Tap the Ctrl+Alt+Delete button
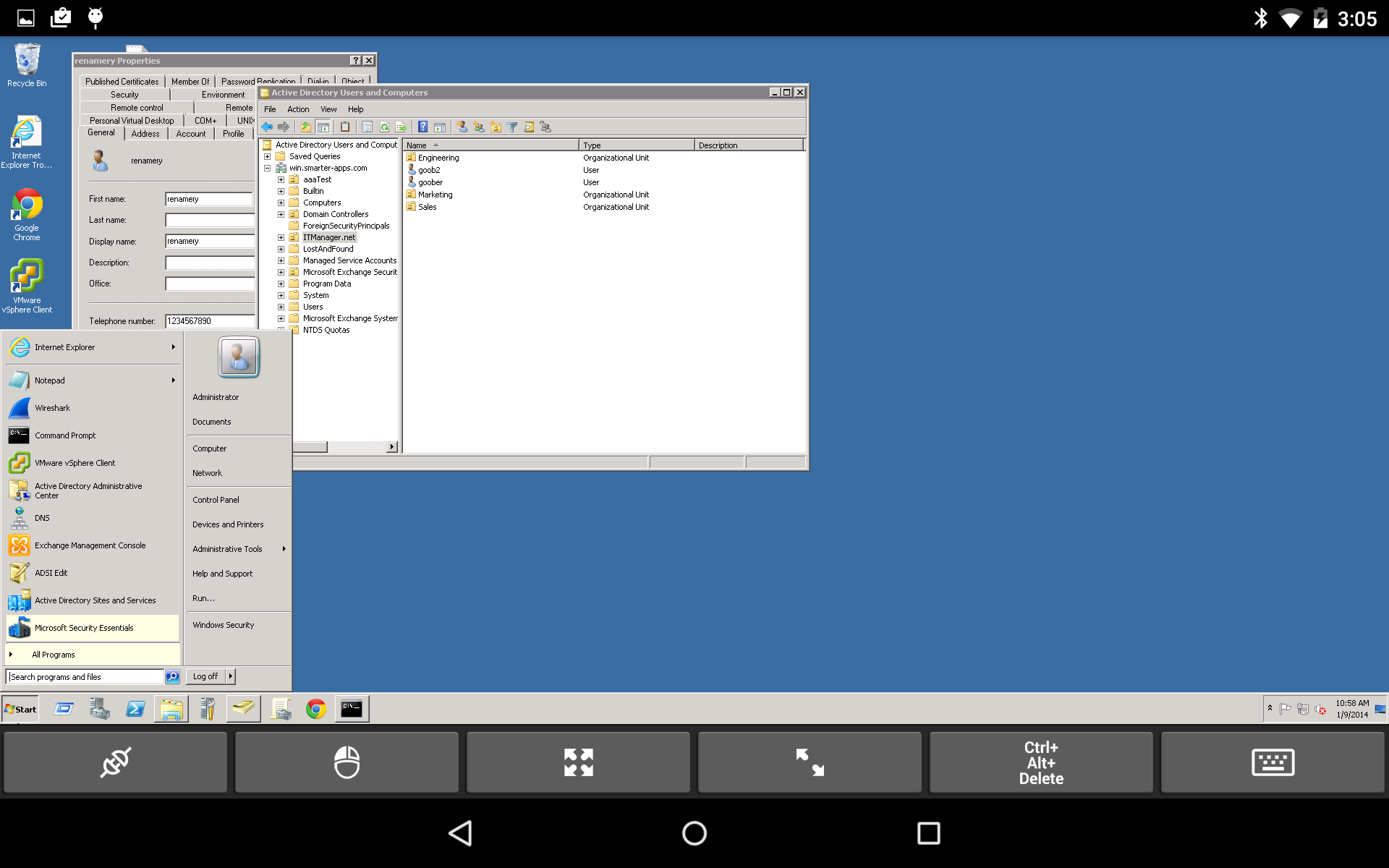The image size is (1389, 868). tap(1041, 762)
